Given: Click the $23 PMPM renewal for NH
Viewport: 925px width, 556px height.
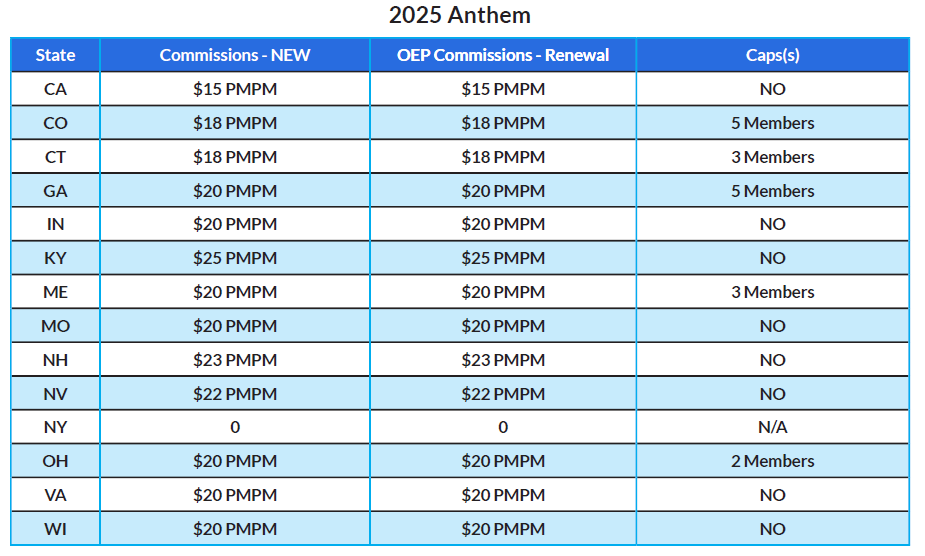Looking at the screenshot, I should (x=503, y=360).
